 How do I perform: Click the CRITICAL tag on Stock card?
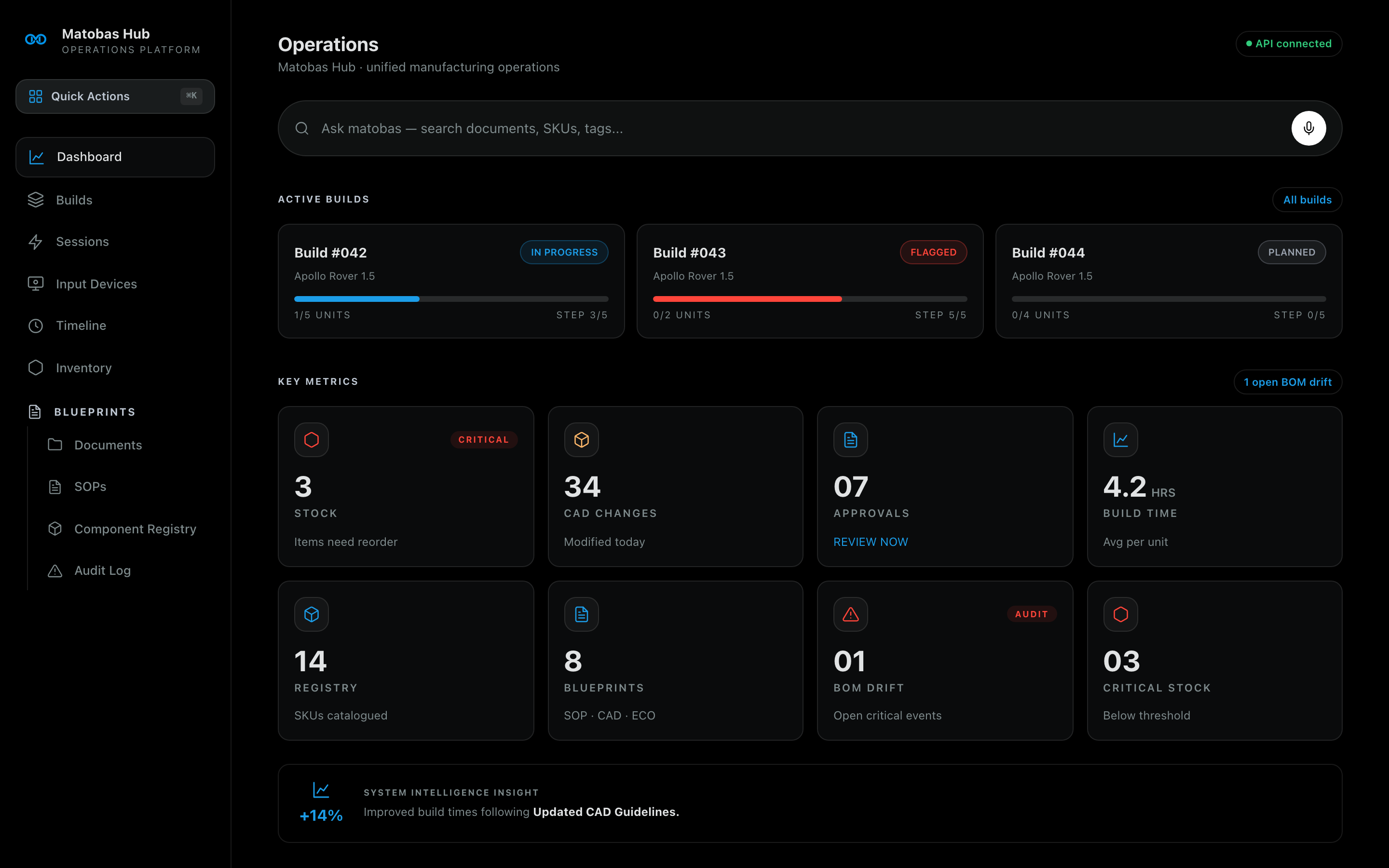pyautogui.click(x=483, y=440)
